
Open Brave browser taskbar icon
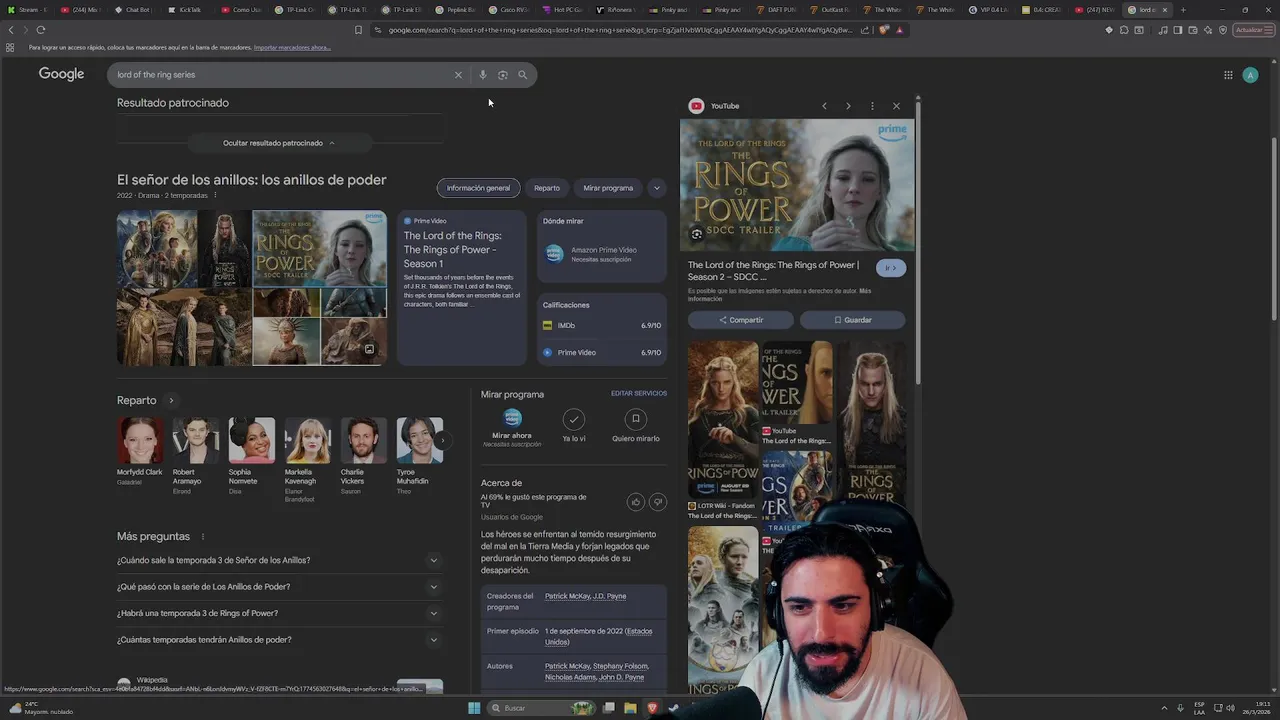652,708
